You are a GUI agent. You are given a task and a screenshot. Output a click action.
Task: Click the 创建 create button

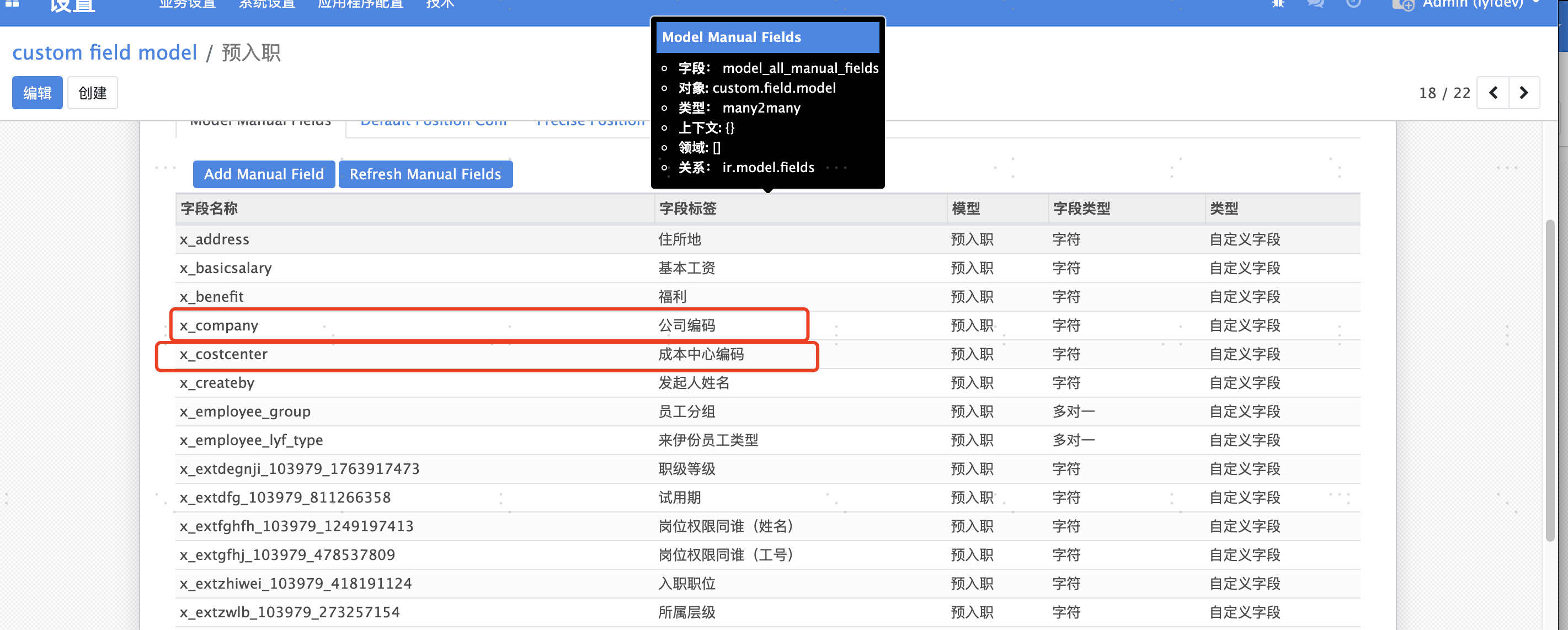coord(93,93)
